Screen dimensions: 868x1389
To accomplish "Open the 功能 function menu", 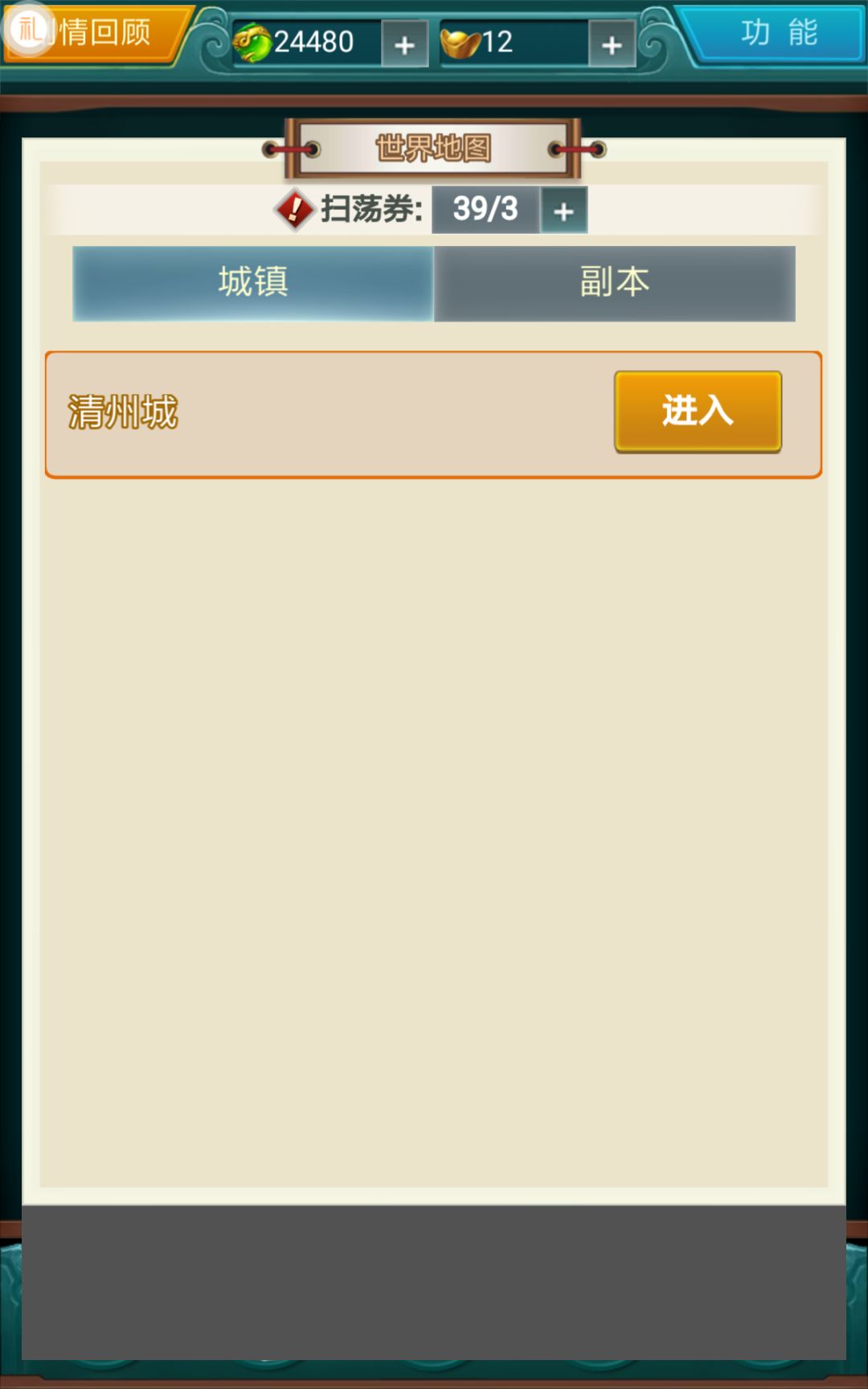I will 773,33.
